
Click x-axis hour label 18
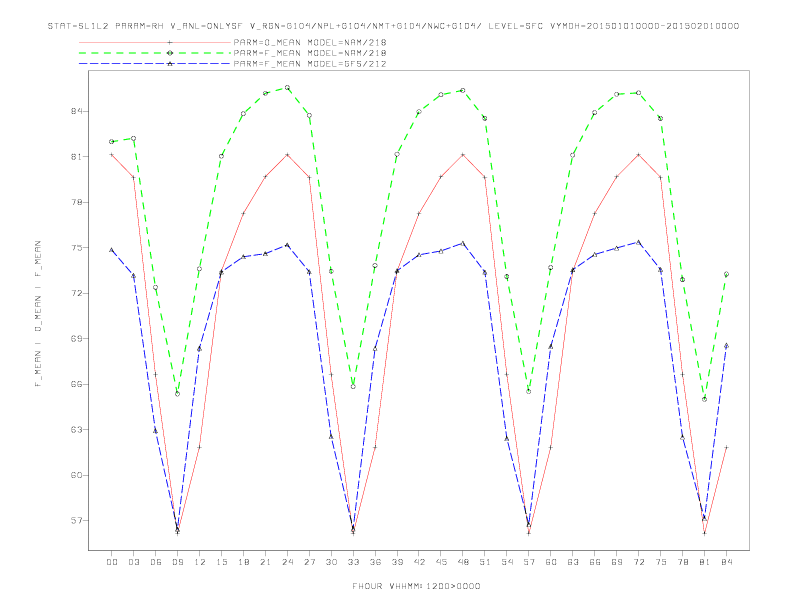pos(243,562)
